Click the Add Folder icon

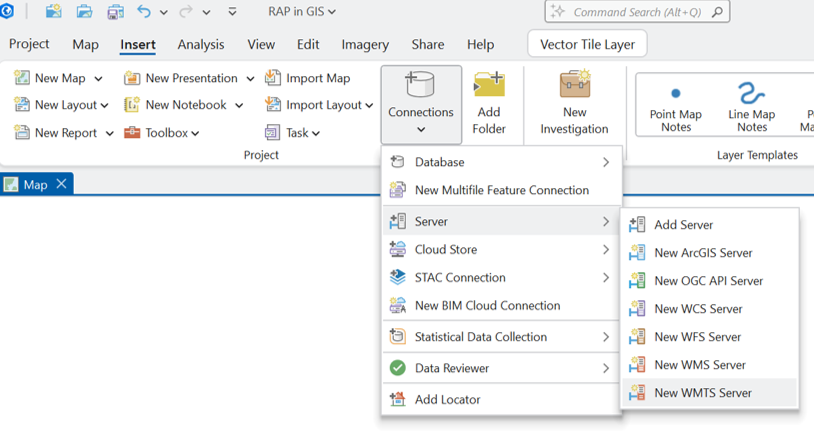tap(489, 85)
